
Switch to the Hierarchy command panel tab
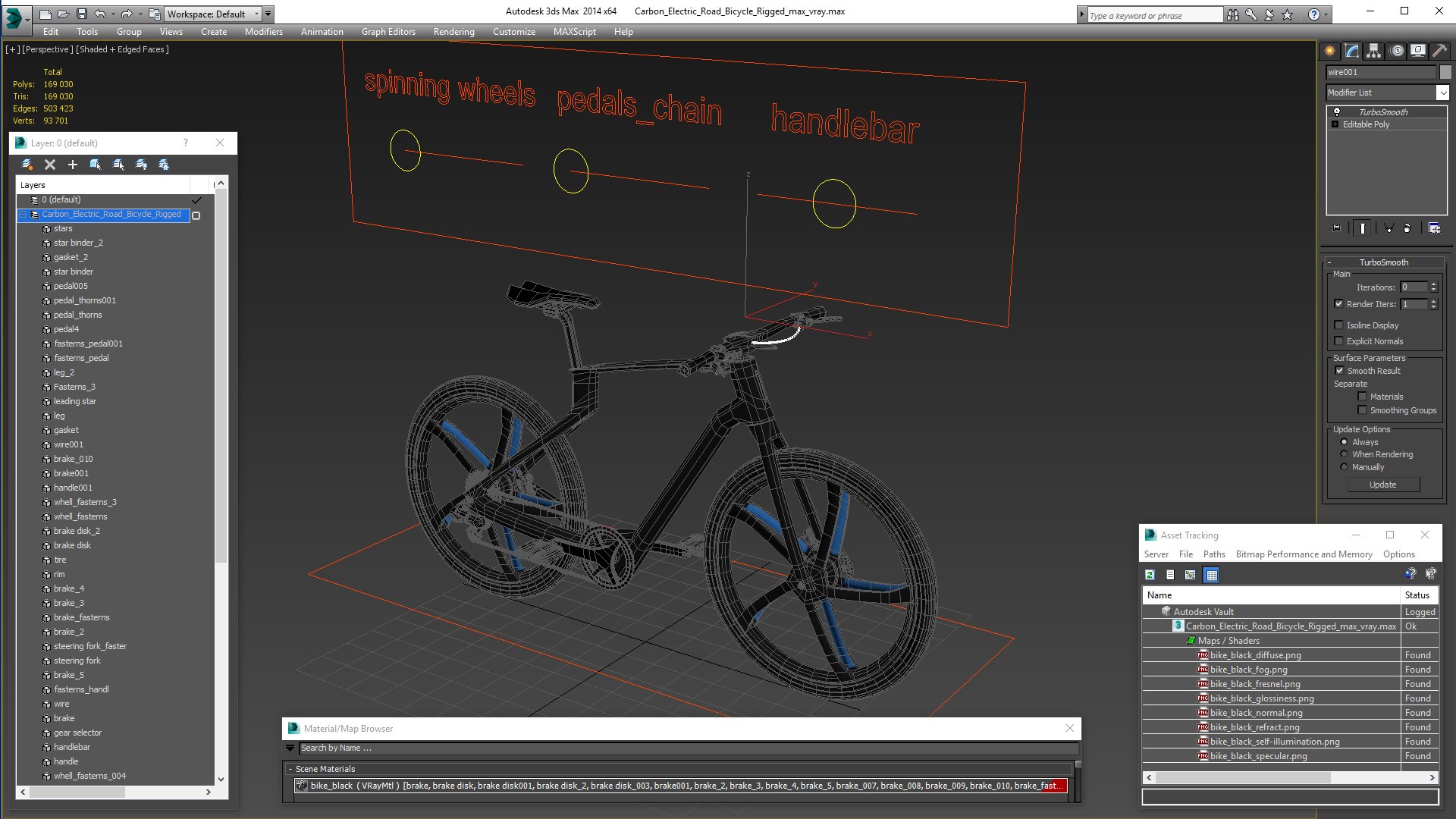point(1374,51)
